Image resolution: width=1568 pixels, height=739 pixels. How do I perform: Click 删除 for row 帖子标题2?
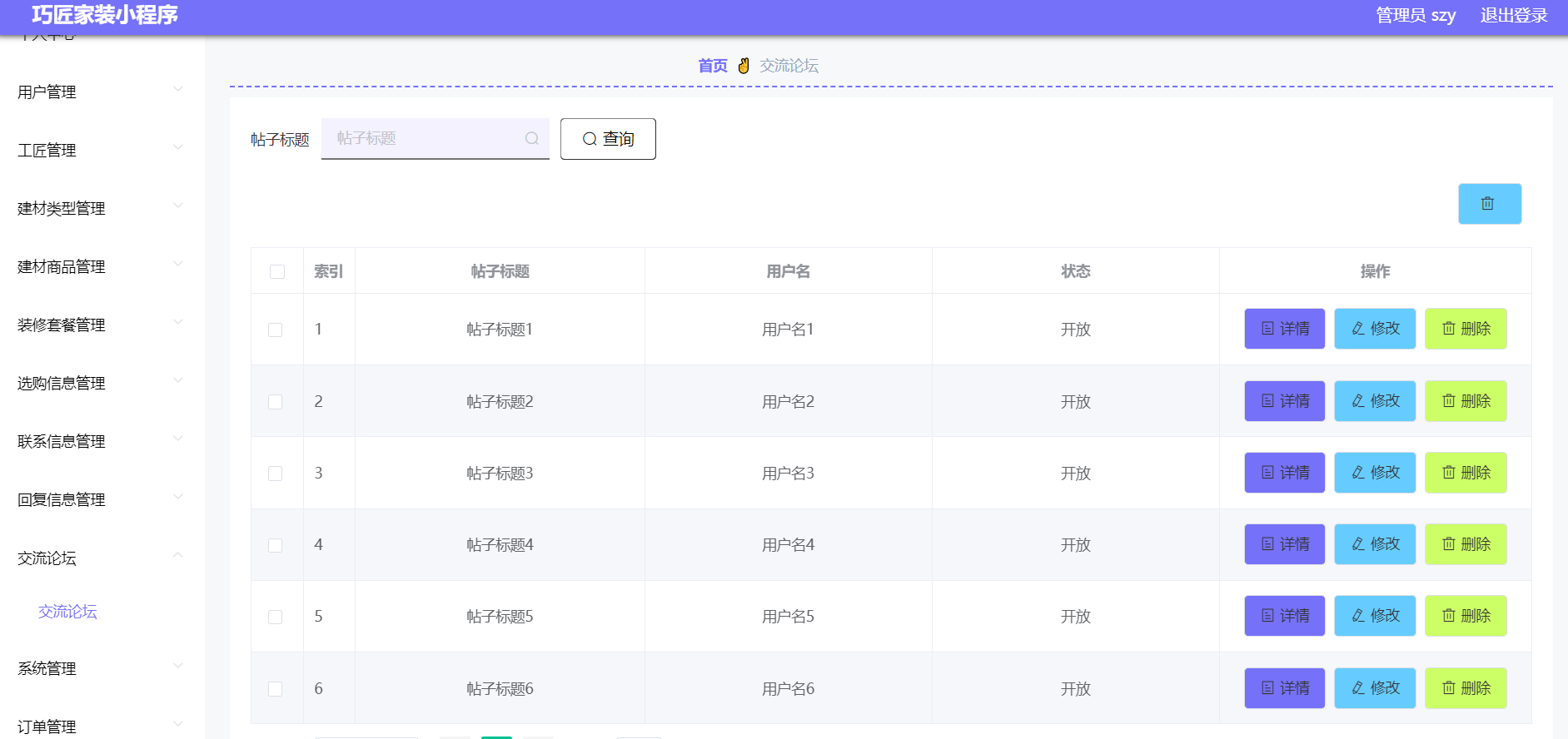point(1466,401)
